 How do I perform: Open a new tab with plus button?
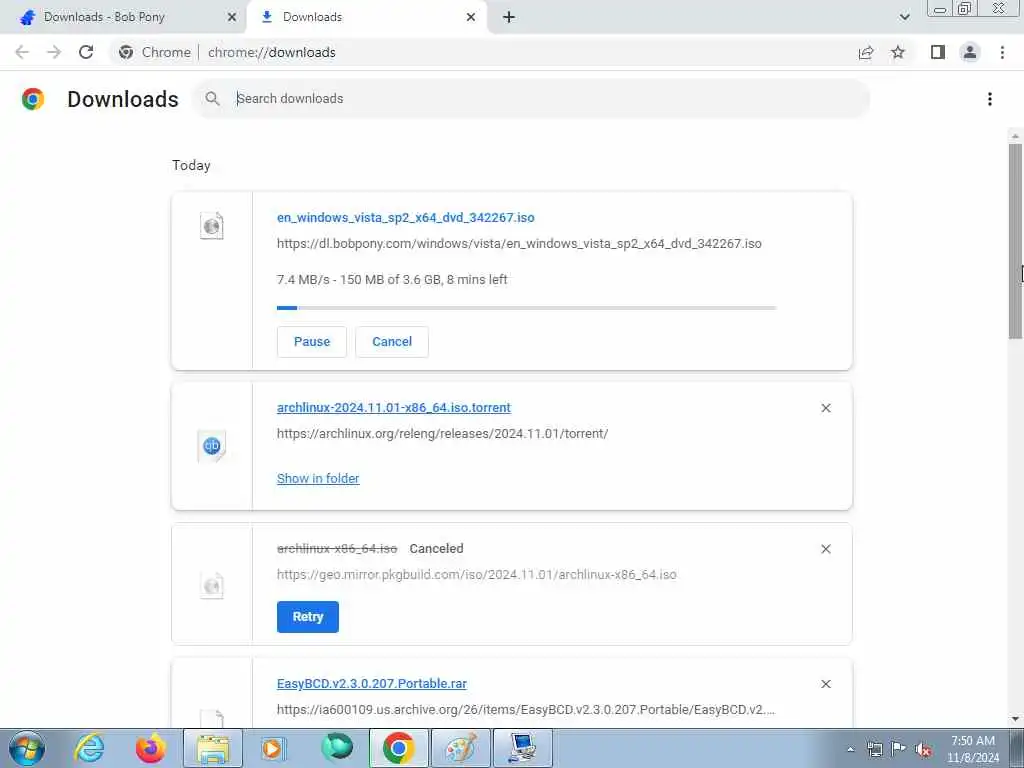[x=509, y=17]
